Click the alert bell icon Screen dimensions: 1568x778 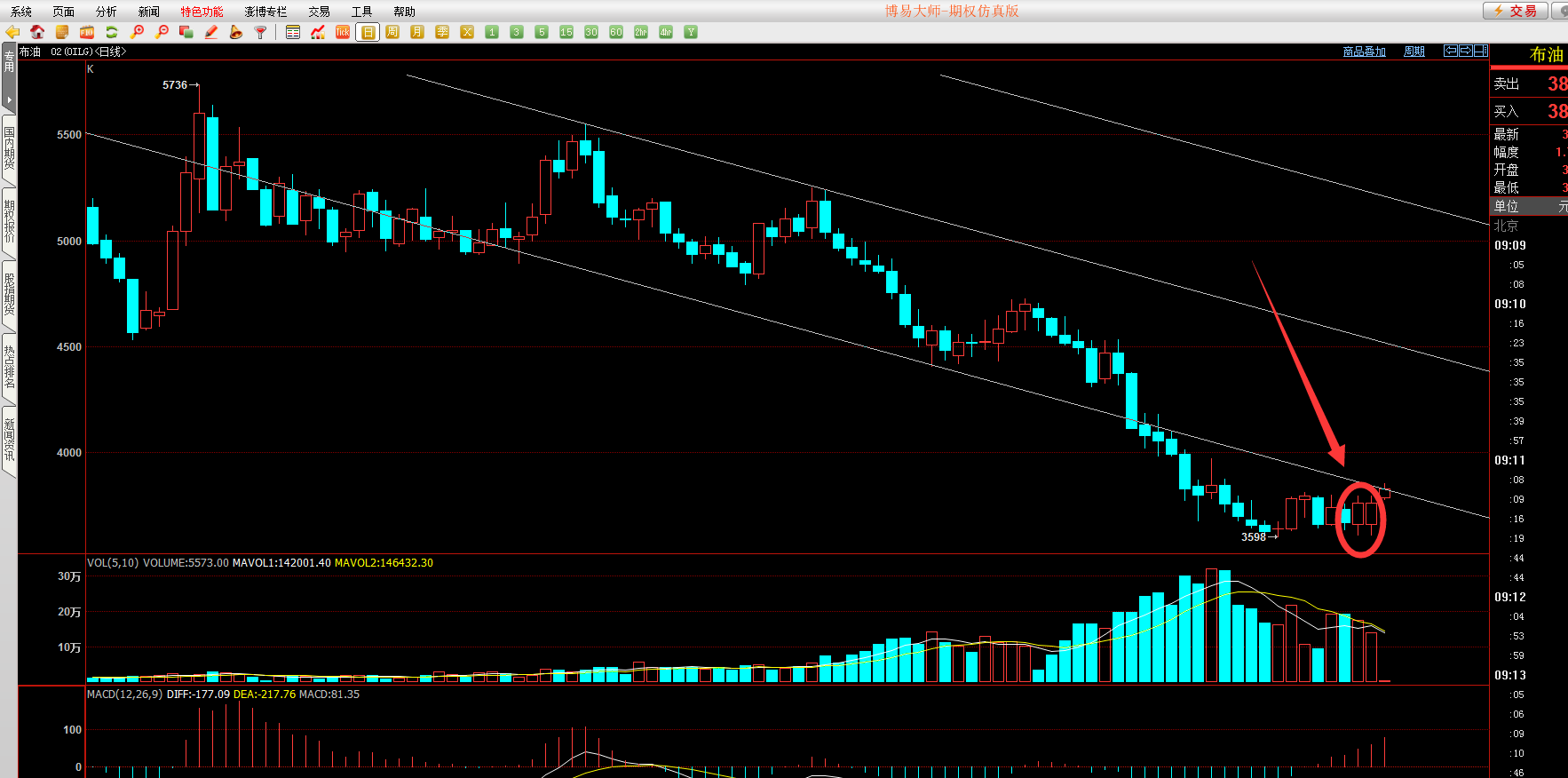[x=236, y=32]
